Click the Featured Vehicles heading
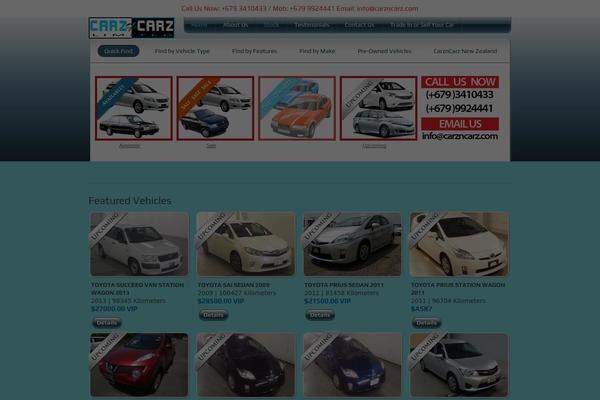Image resolution: width=600 pixels, height=400 pixels. point(130,201)
